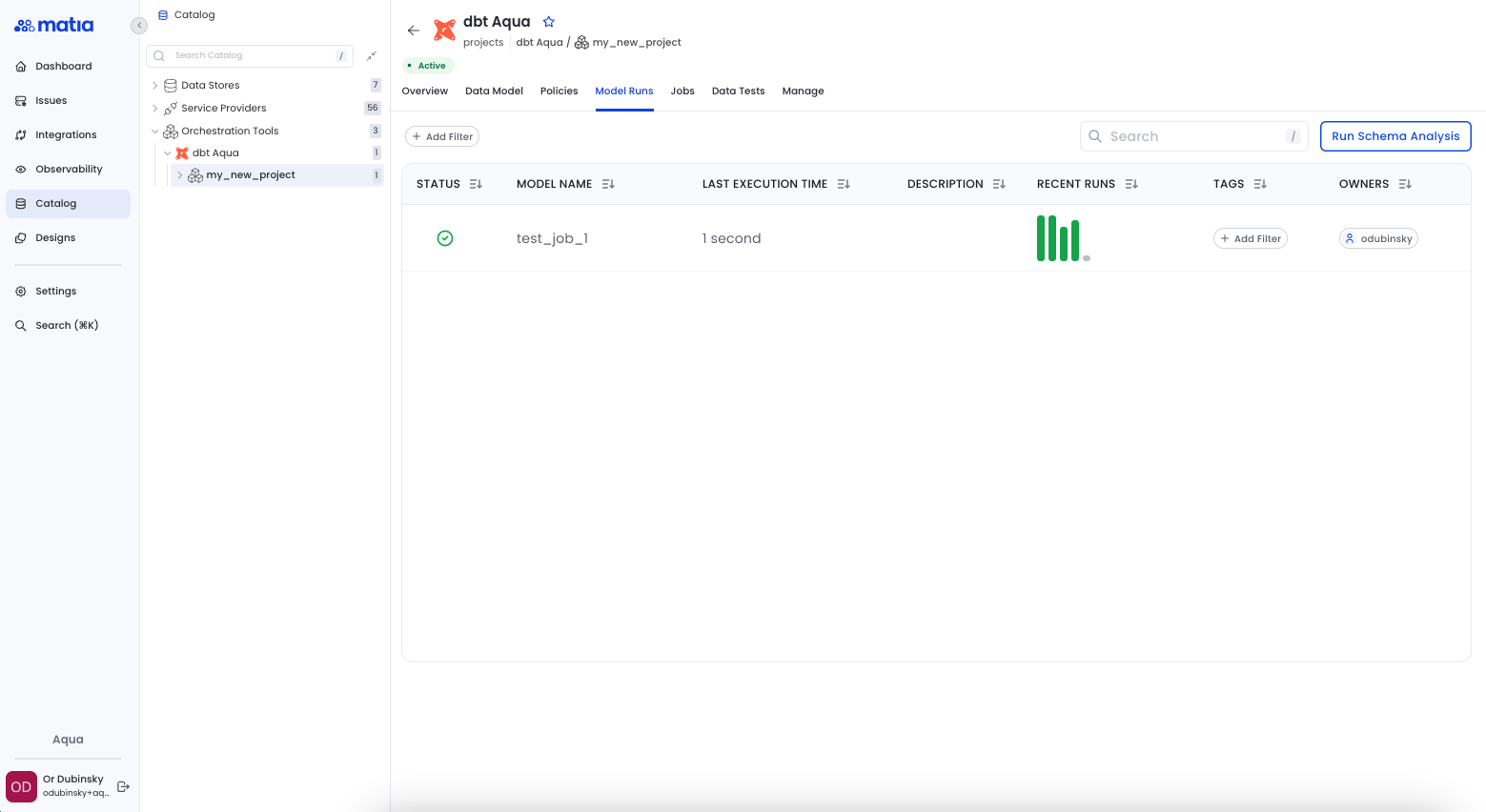Click the '1 second' execution time cell

[x=731, y=238]
